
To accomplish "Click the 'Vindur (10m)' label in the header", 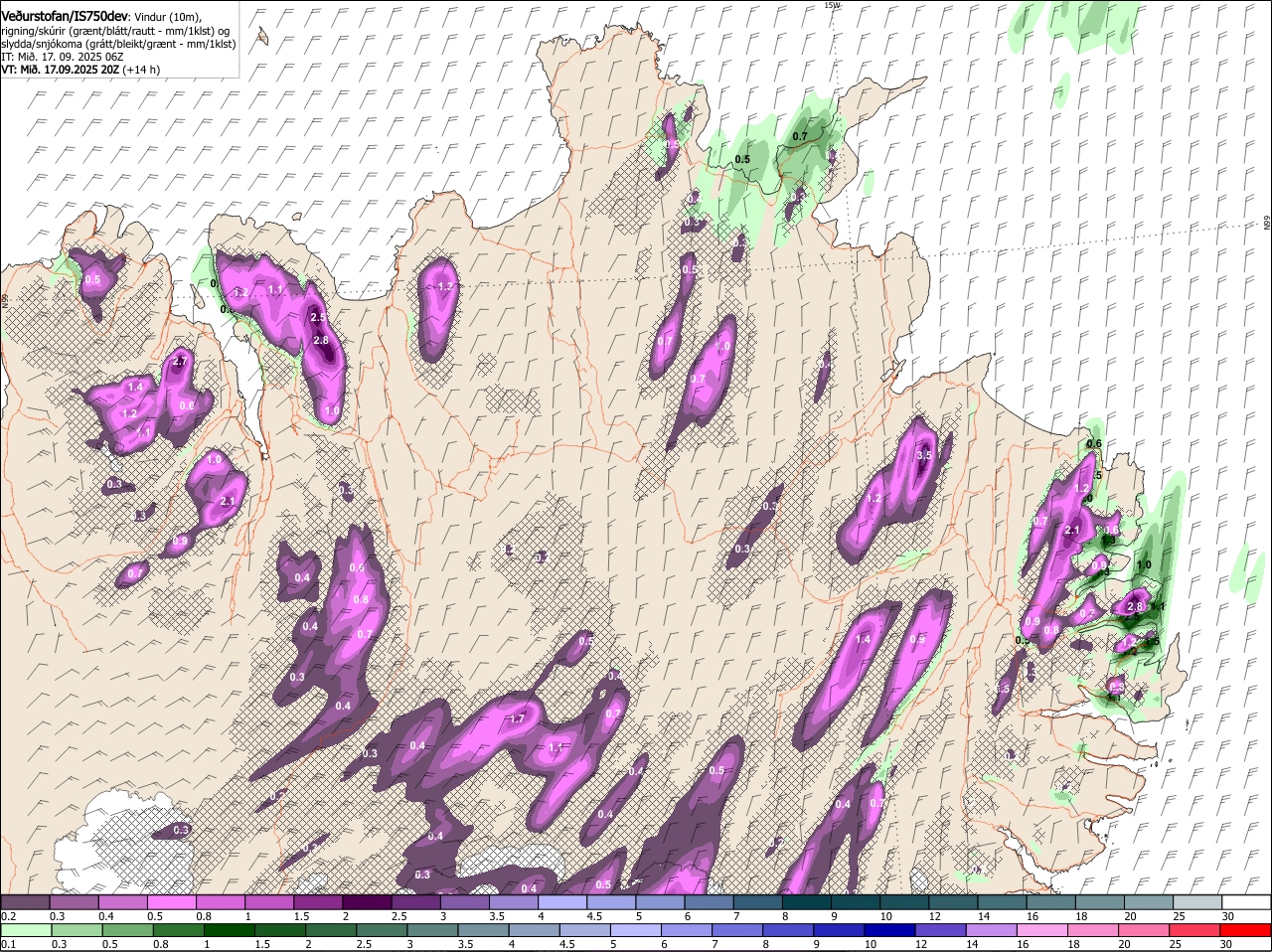I will coord(167,17).
